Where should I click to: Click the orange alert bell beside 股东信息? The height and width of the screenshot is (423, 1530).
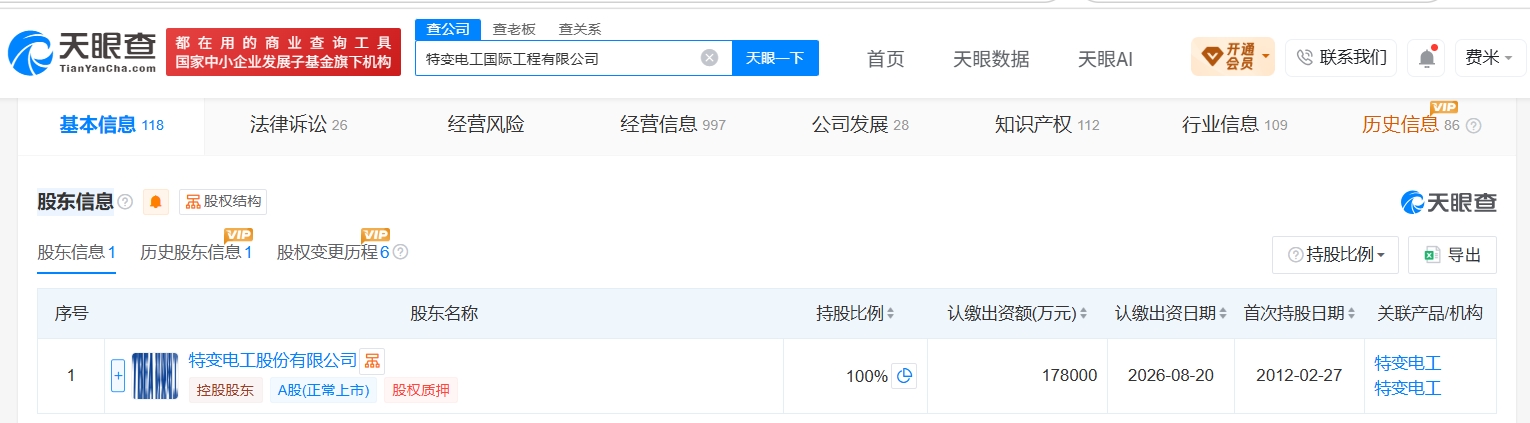[156, 202]
